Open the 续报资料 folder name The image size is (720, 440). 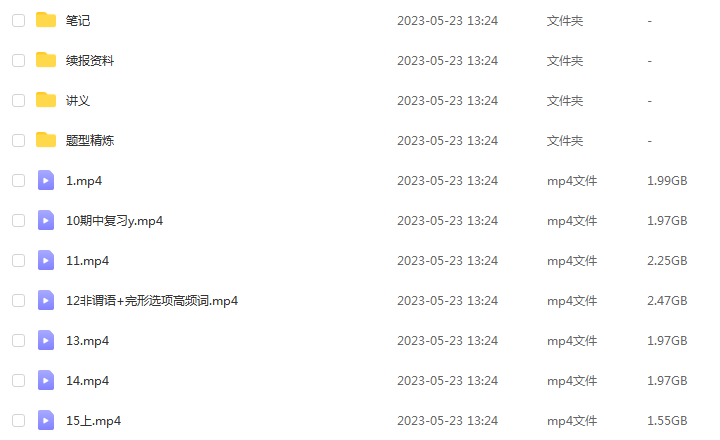click(90, 61)
